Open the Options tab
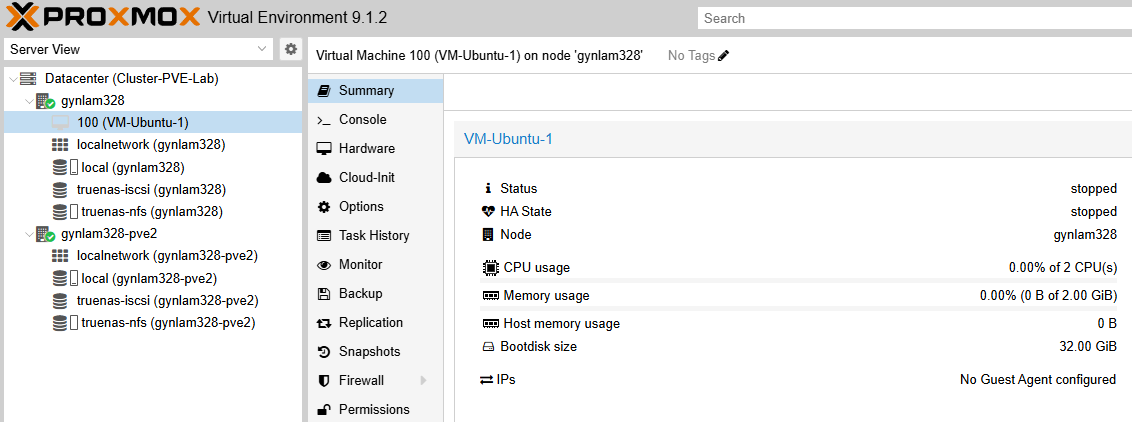The image size is (1132, 422). click(x=375, y=207)
